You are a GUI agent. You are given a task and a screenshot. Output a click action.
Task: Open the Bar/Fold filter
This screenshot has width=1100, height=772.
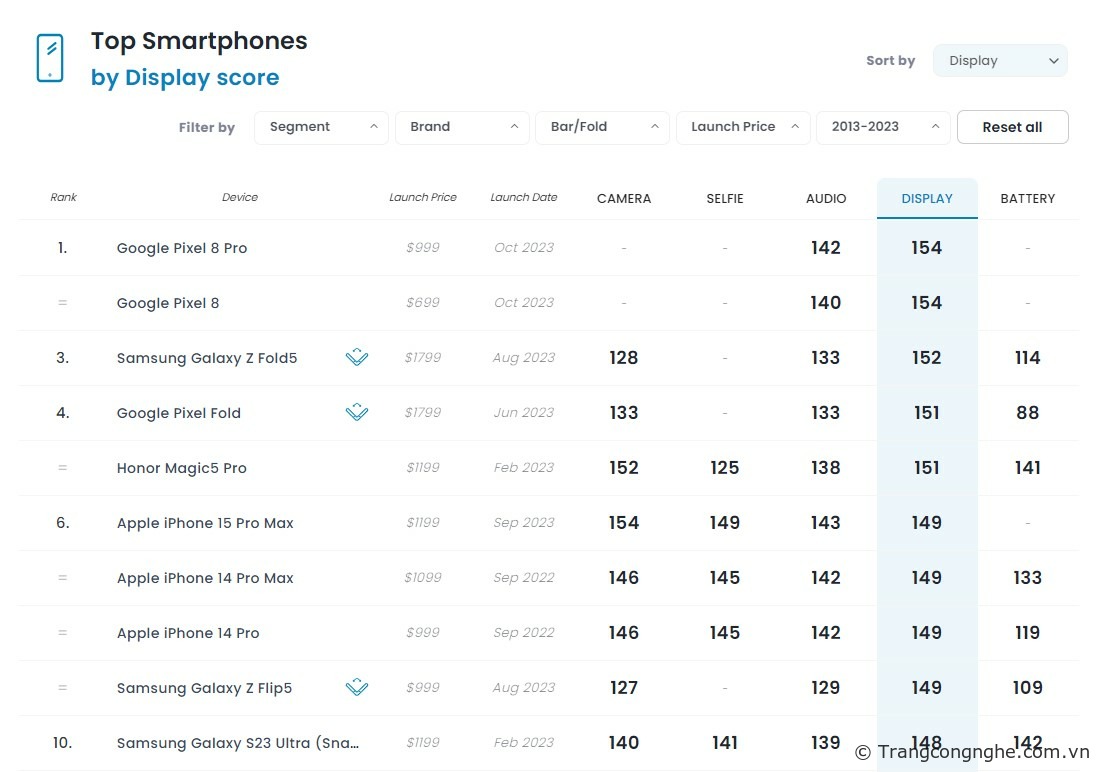[x=602, y=127]
